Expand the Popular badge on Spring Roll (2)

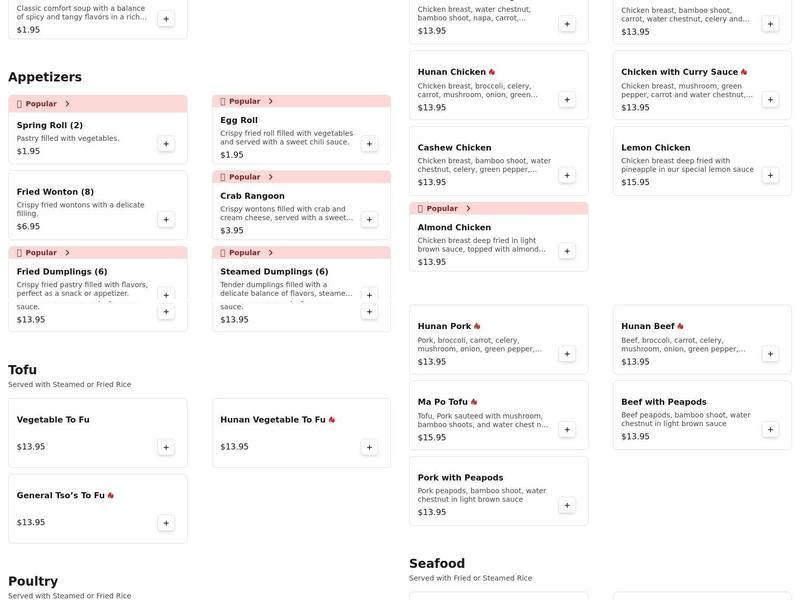[x=66, y=101]
